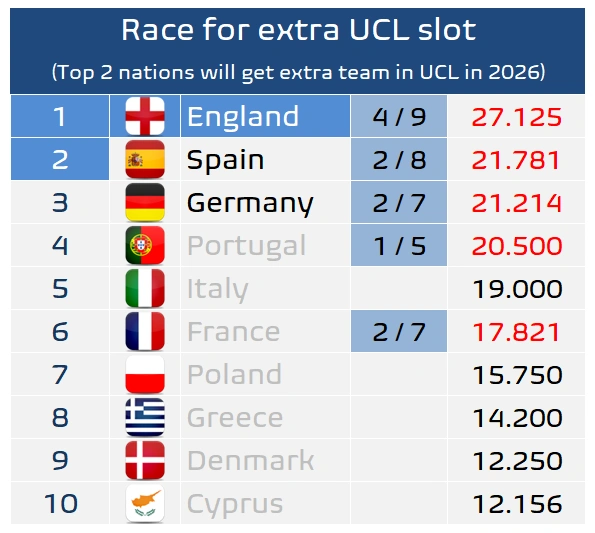Image resolution: width=595 pixels, height=533 pixels.
Task: Click England's 4 / 9 teams cell
Action: [x=399, y=116]
